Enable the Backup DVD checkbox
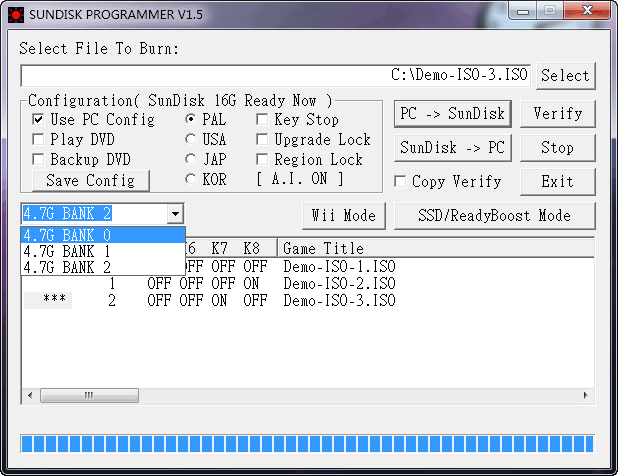The image size is (618, 476). click(38, 159)
